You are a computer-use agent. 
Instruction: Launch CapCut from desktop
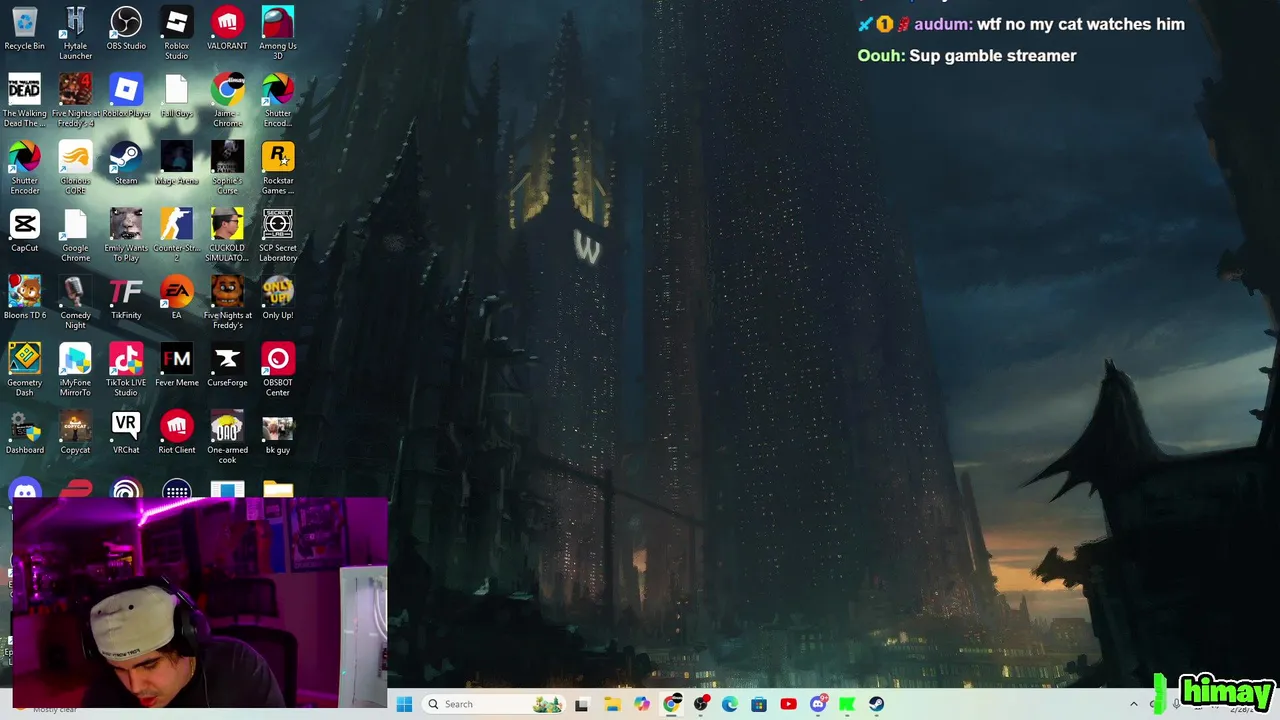pyautogui.click(x=24, y=230)
